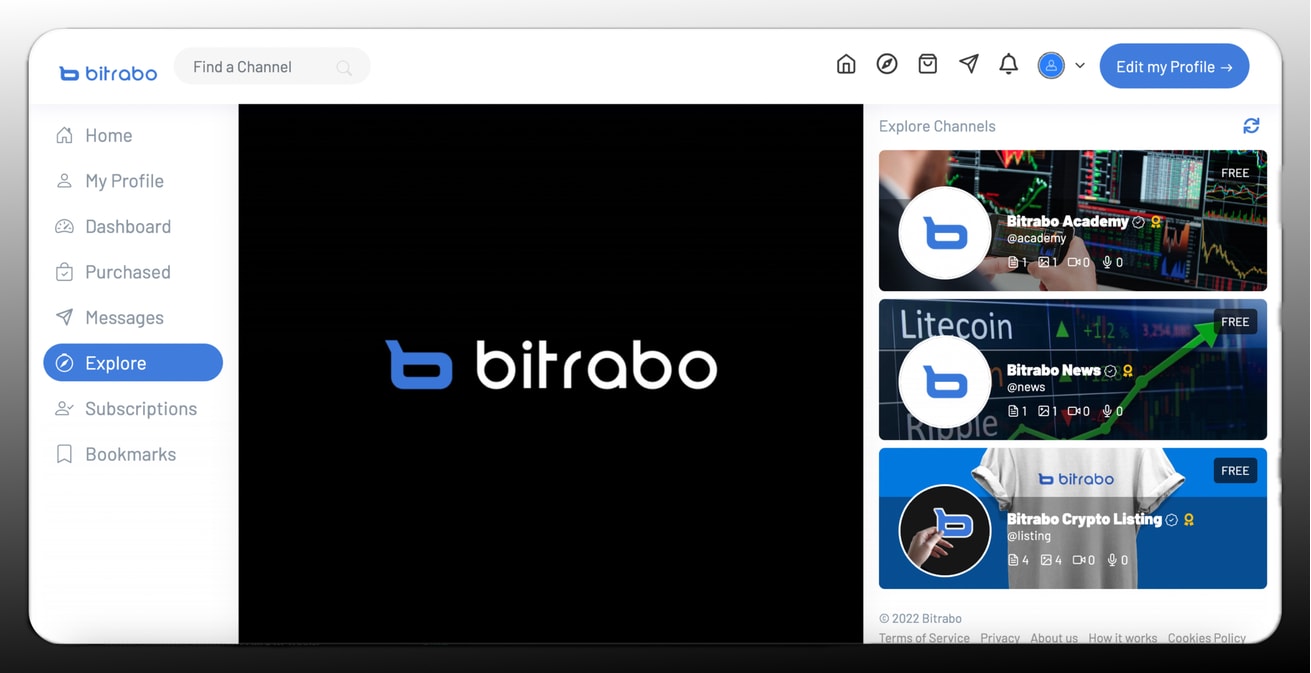
Task: Go to Bookmarks in sidebar
Action: click(130, 454)
